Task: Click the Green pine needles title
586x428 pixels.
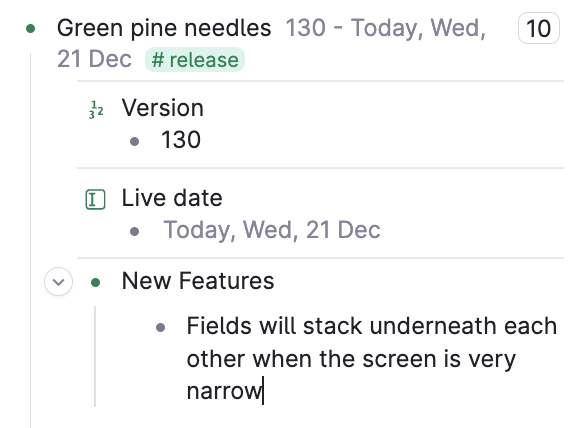Action: coord(164,28)
